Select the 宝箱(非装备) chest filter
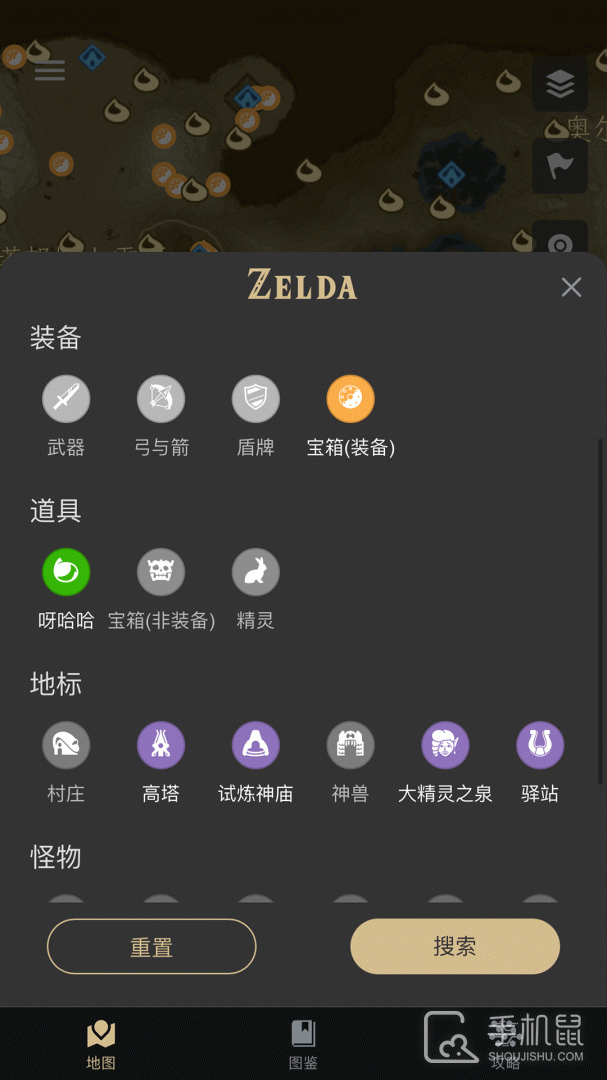The image size is (607, 1080). pos(161,573)
